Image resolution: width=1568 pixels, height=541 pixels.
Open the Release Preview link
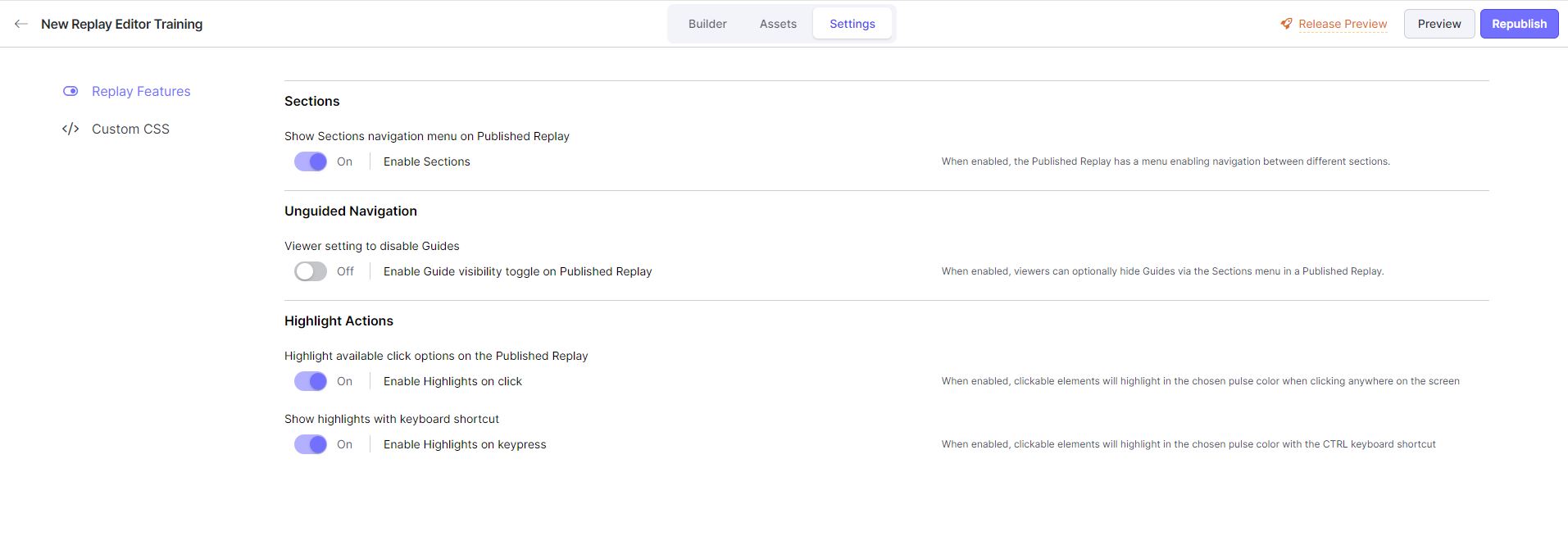1343,24
